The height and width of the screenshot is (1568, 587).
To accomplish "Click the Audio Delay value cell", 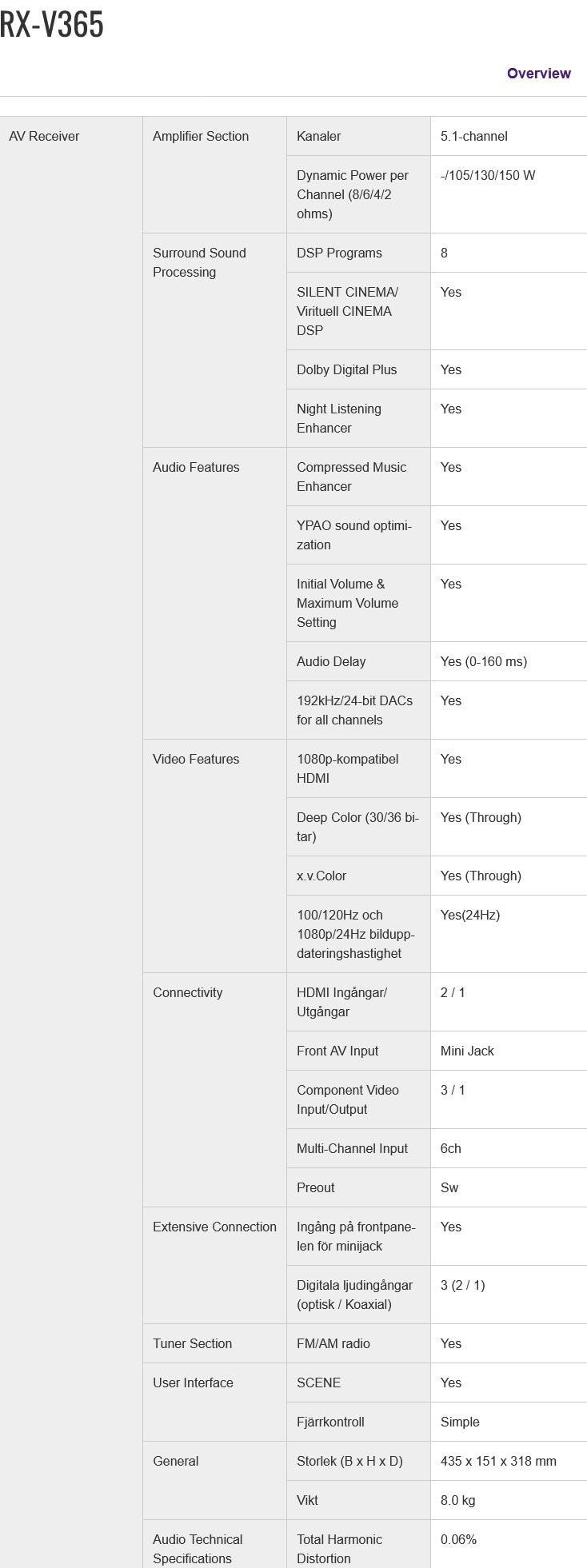I will [x=509, y=661].
